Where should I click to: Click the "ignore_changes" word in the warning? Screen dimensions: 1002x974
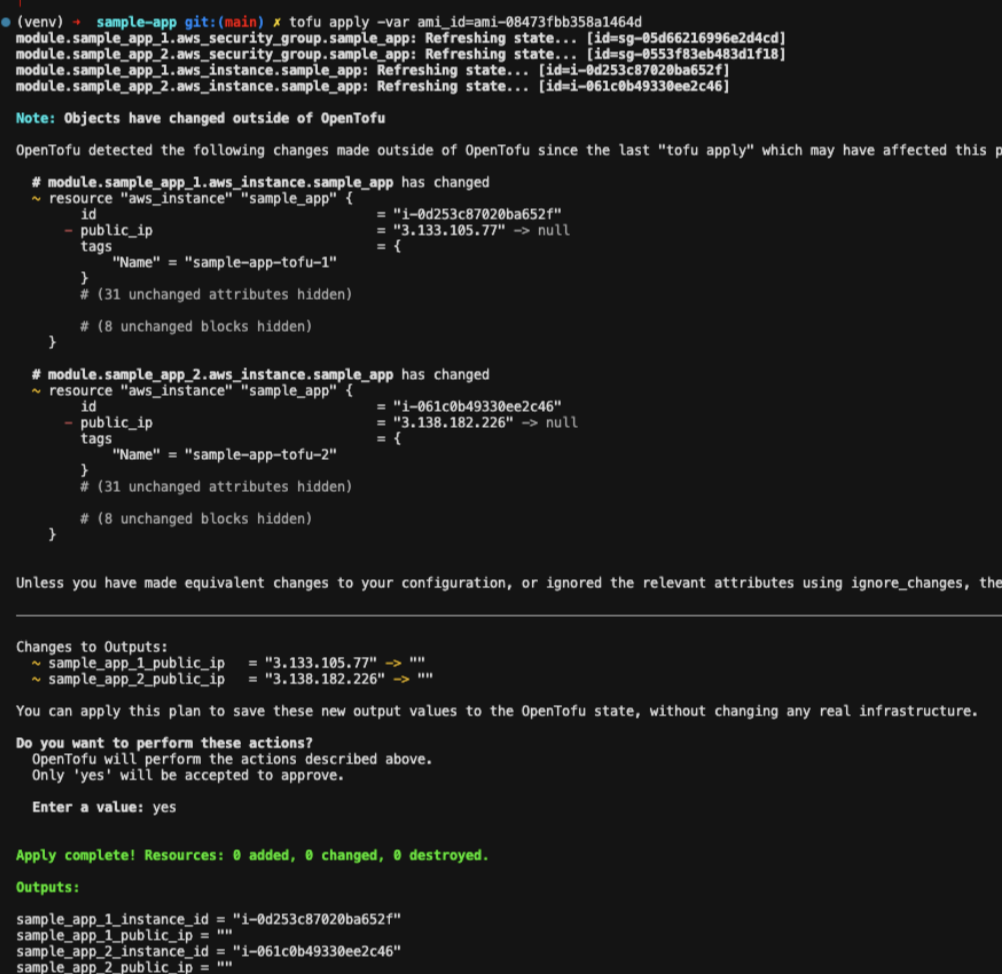903,582
